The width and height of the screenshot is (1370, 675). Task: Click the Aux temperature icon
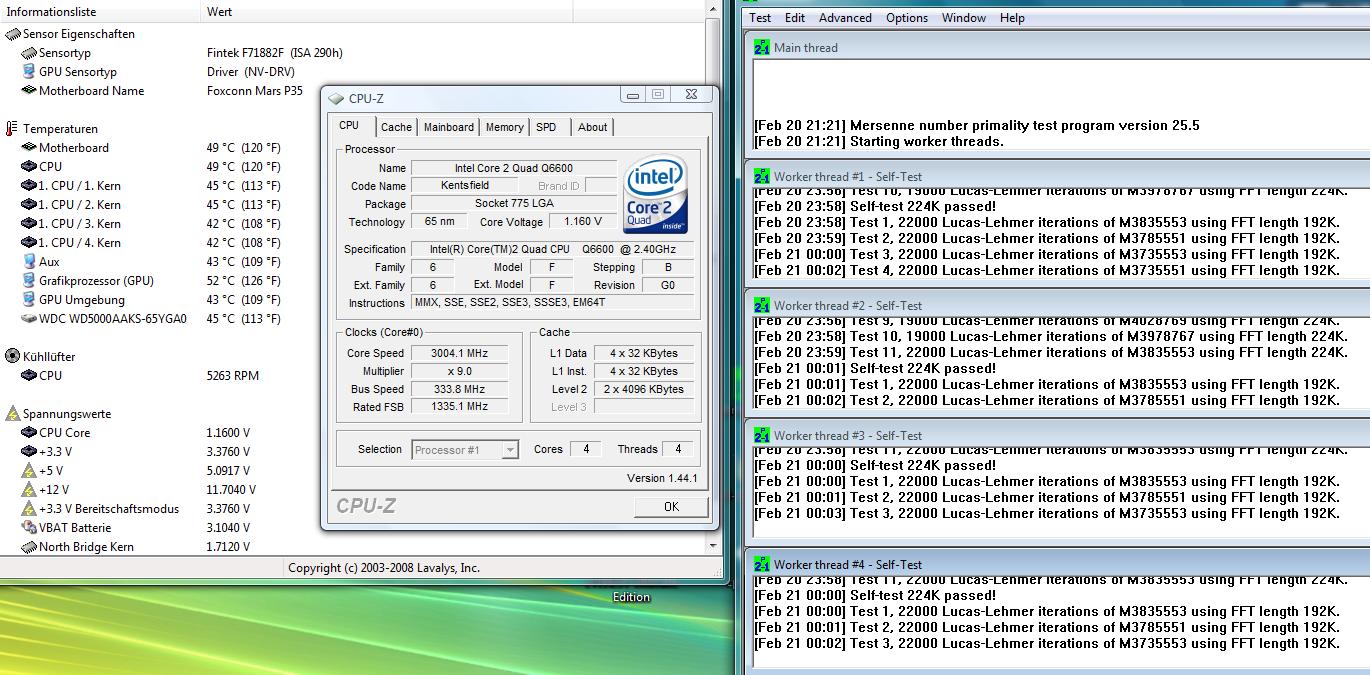pos(29,262)
